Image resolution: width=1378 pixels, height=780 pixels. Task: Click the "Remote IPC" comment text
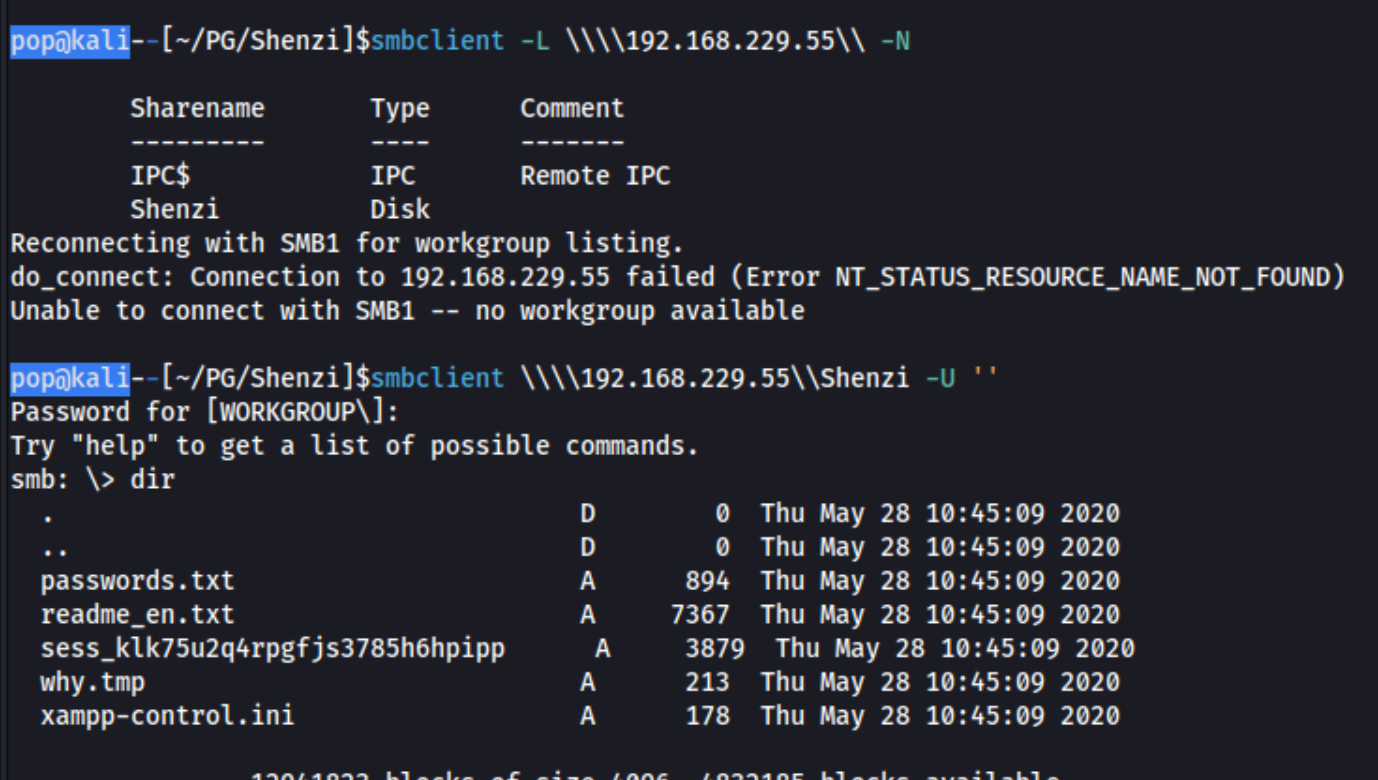pos(595,176)
